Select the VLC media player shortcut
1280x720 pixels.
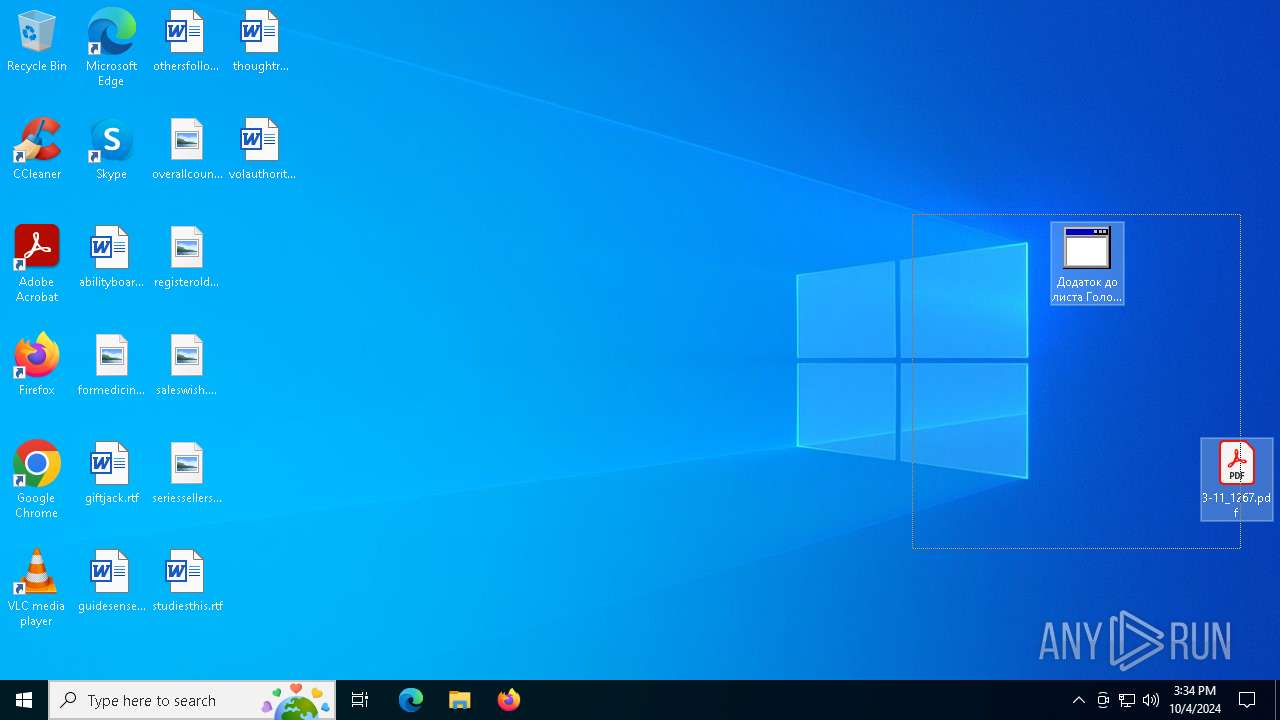(37, 587)
